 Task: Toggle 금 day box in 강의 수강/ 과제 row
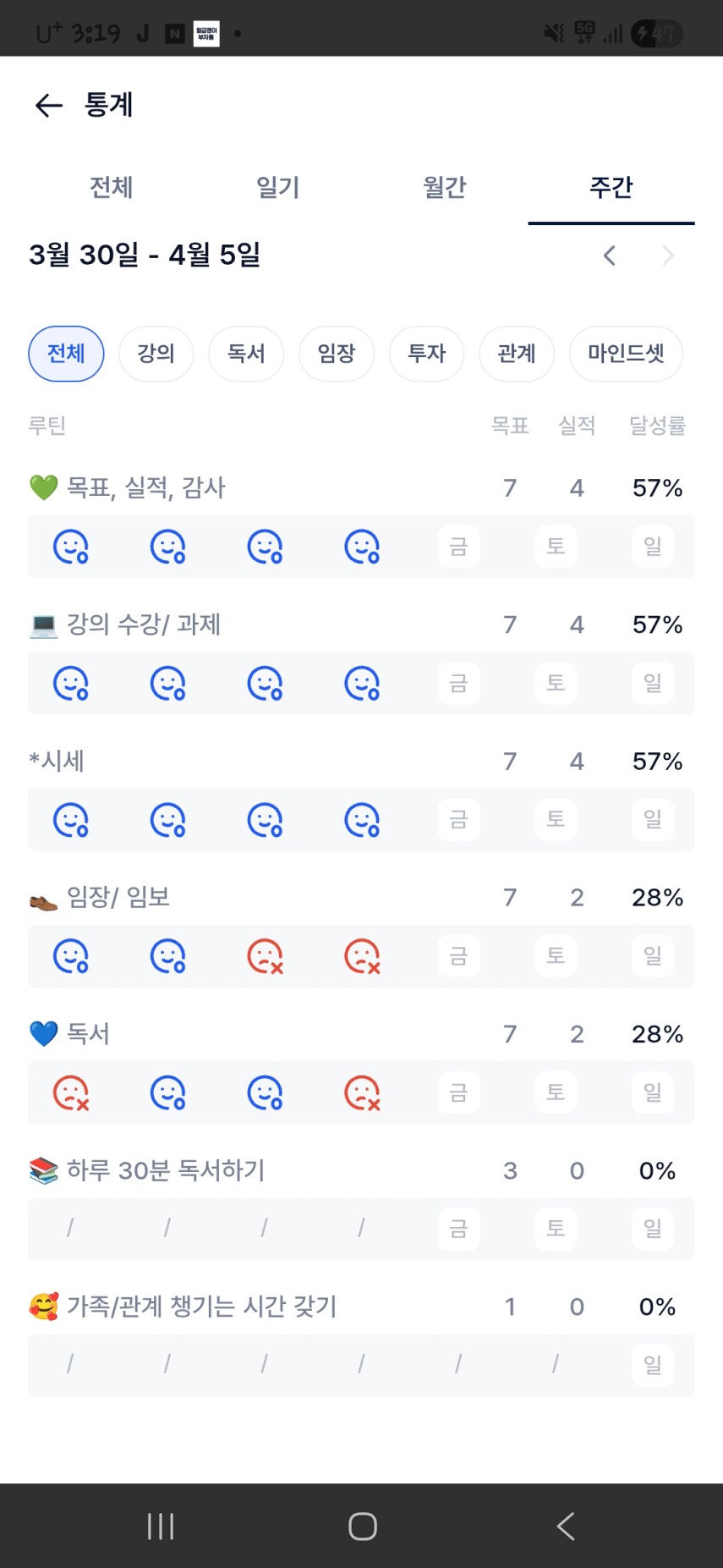(458, 683)
